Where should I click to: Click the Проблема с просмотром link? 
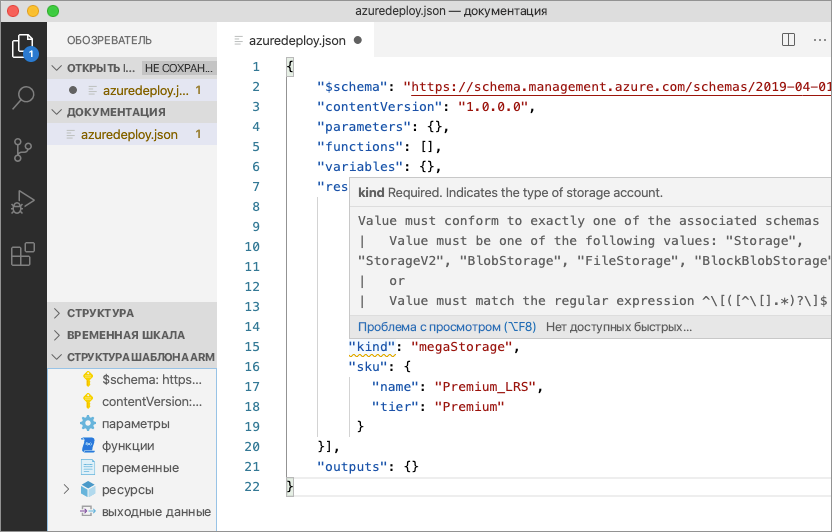[x=447, y=327]
